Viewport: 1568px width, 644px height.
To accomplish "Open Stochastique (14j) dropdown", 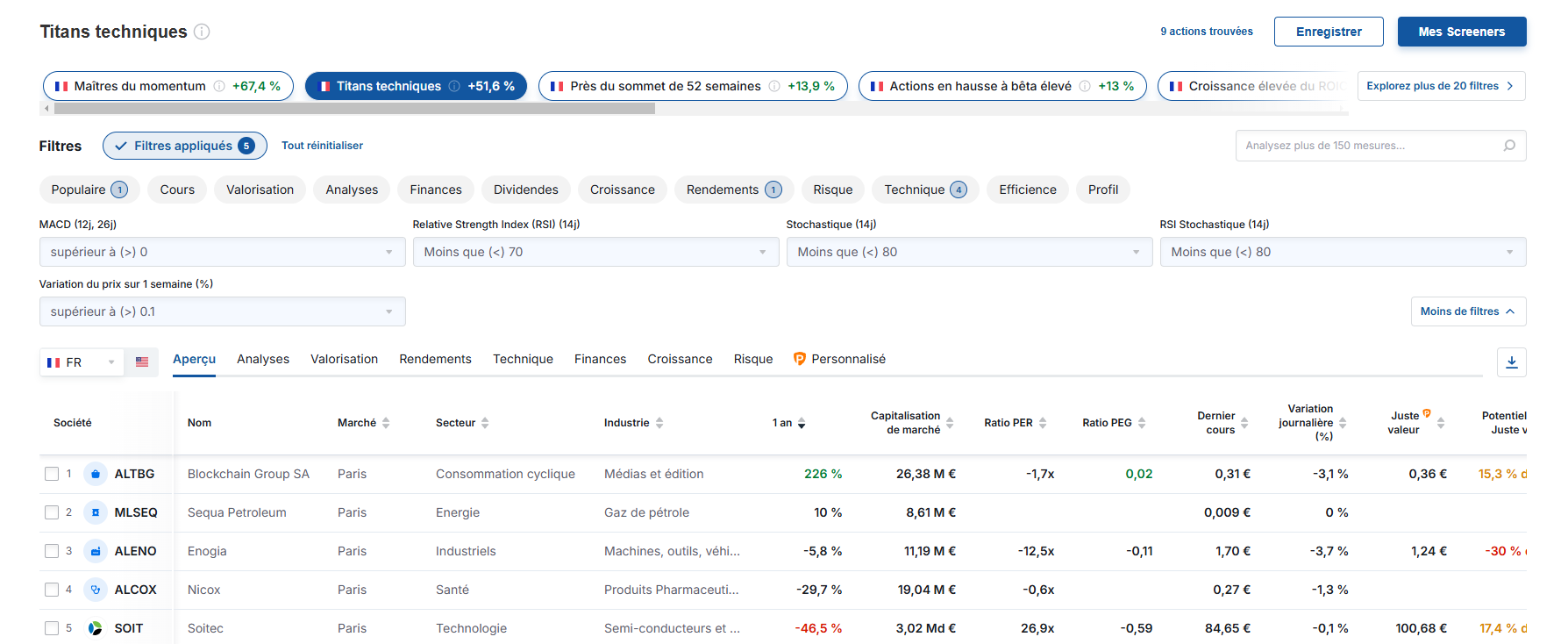I will tap(969, 252).
